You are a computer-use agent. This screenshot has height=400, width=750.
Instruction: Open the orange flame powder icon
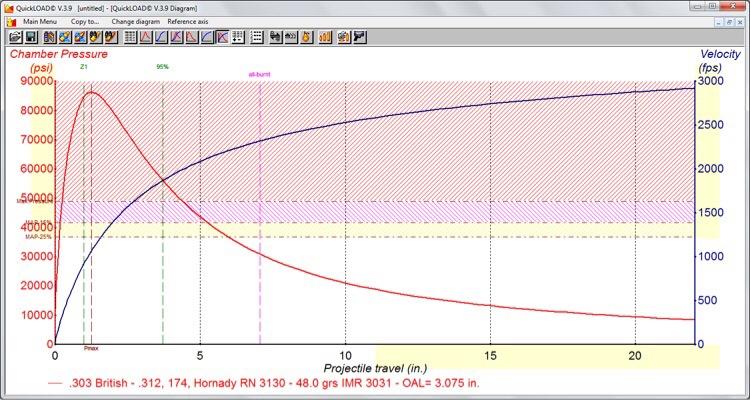tap(306, 37)
